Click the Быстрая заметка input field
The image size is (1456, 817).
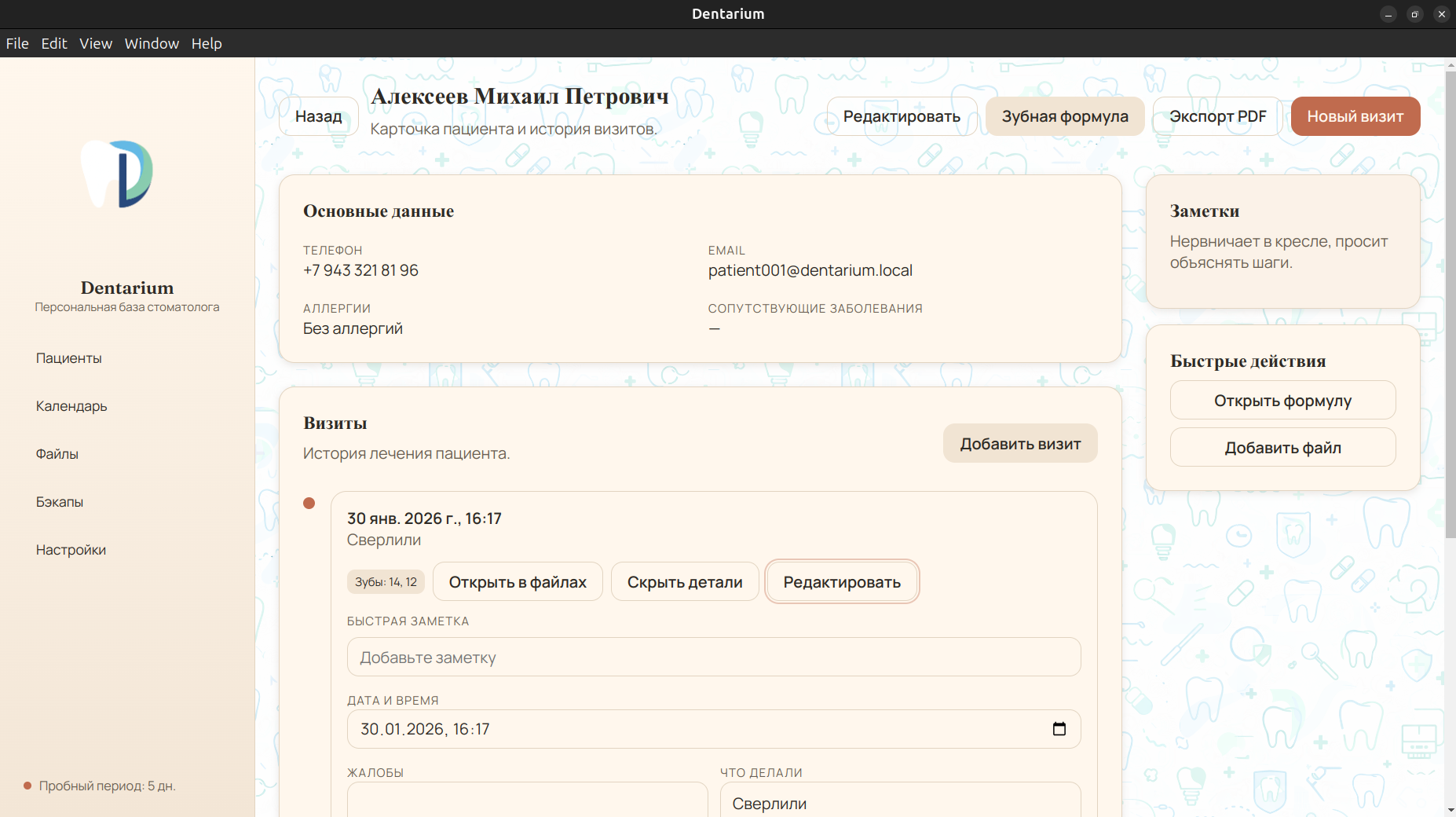[713, 657]
